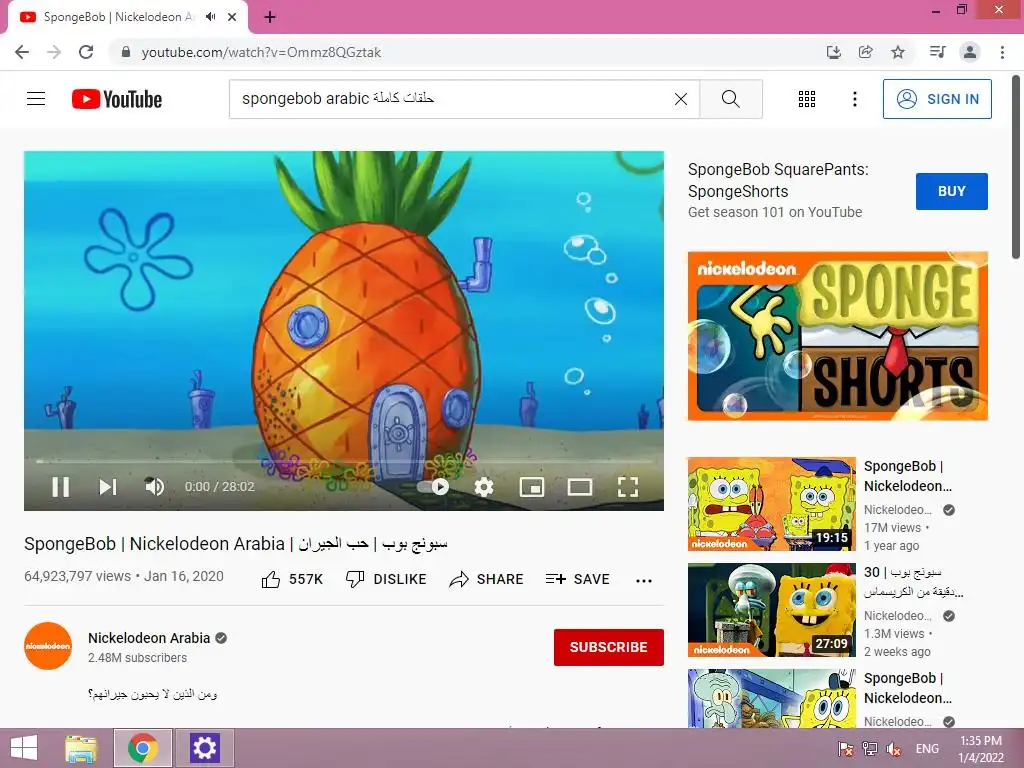
Task: Open the YouTube apps grid
Action: 807,99
